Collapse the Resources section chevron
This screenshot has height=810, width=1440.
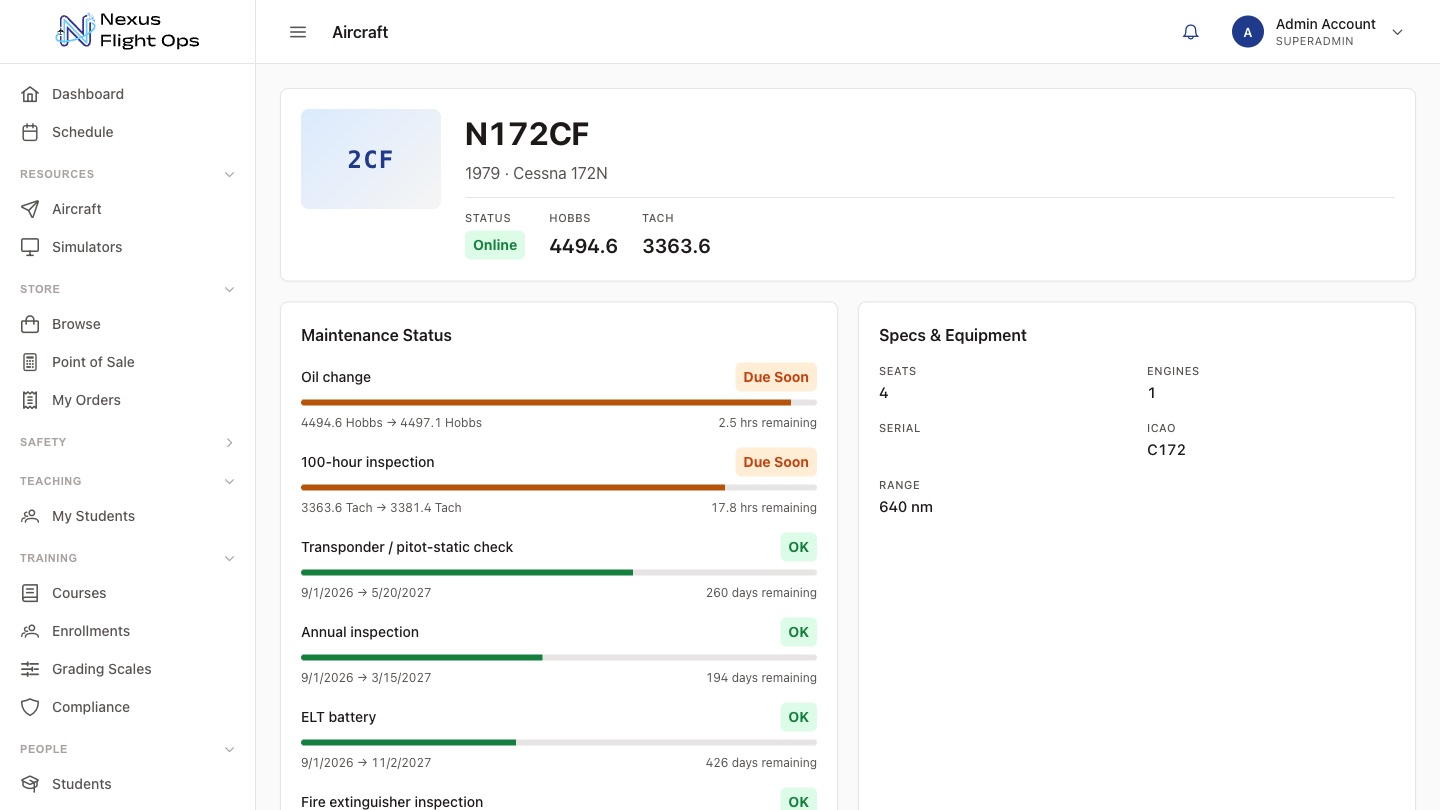(x=229, y=174)
